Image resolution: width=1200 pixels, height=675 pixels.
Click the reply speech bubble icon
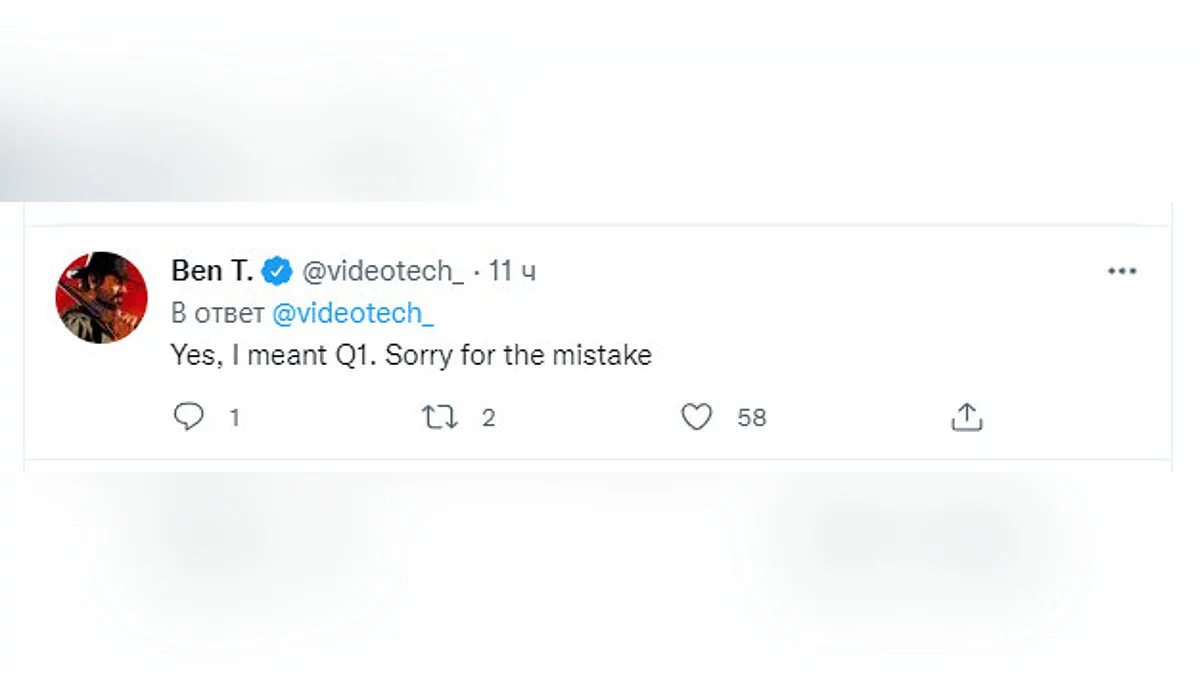coord(189,417)
